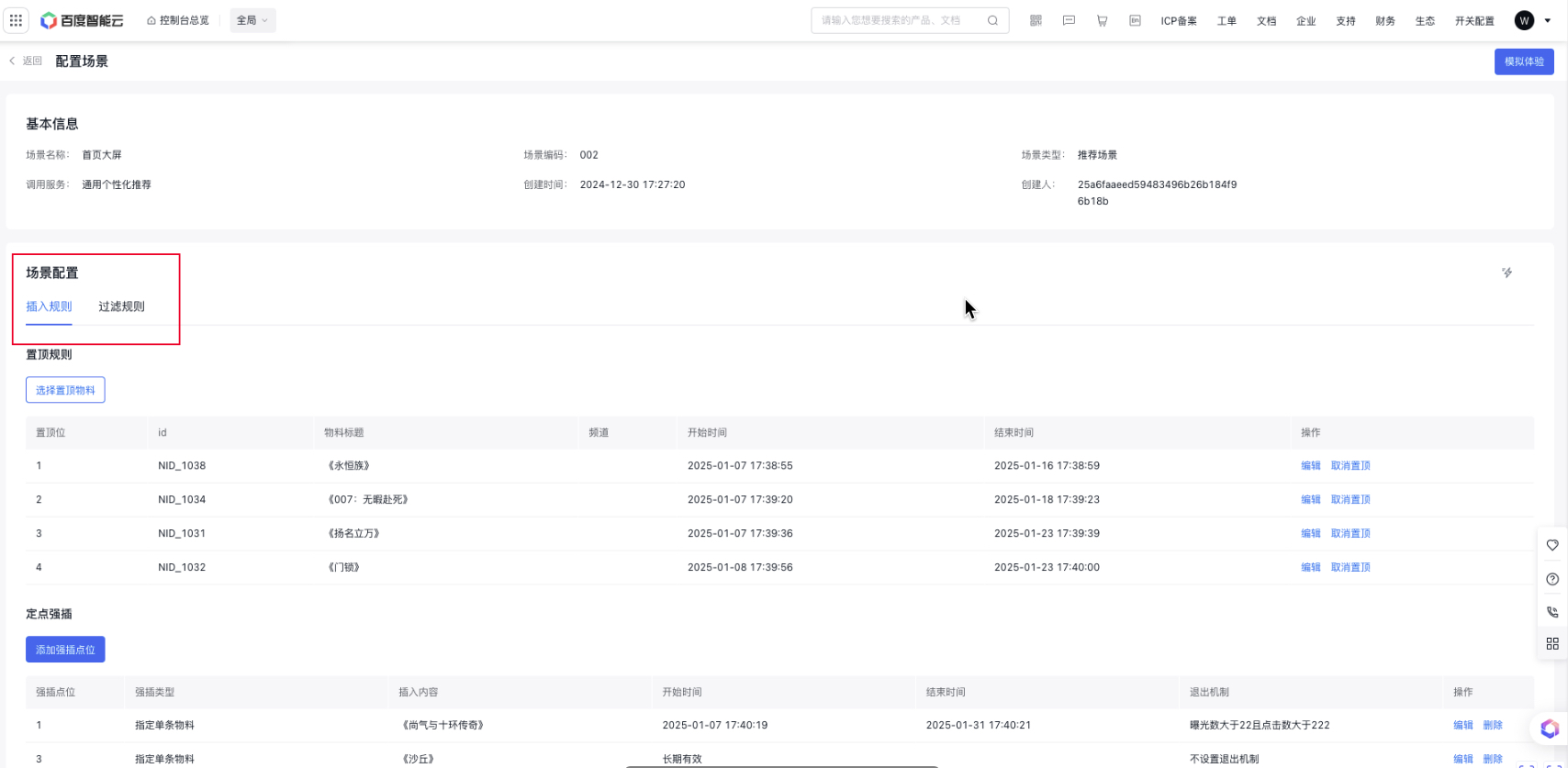
Task: Open the product grid menu icon
Action: [x=17, y=20]
